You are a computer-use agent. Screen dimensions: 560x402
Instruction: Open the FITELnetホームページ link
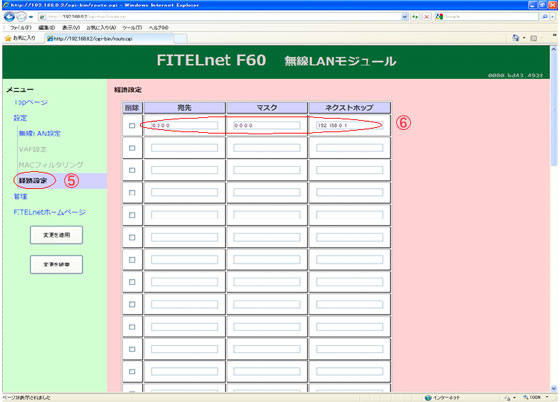(x=50, y=212)
